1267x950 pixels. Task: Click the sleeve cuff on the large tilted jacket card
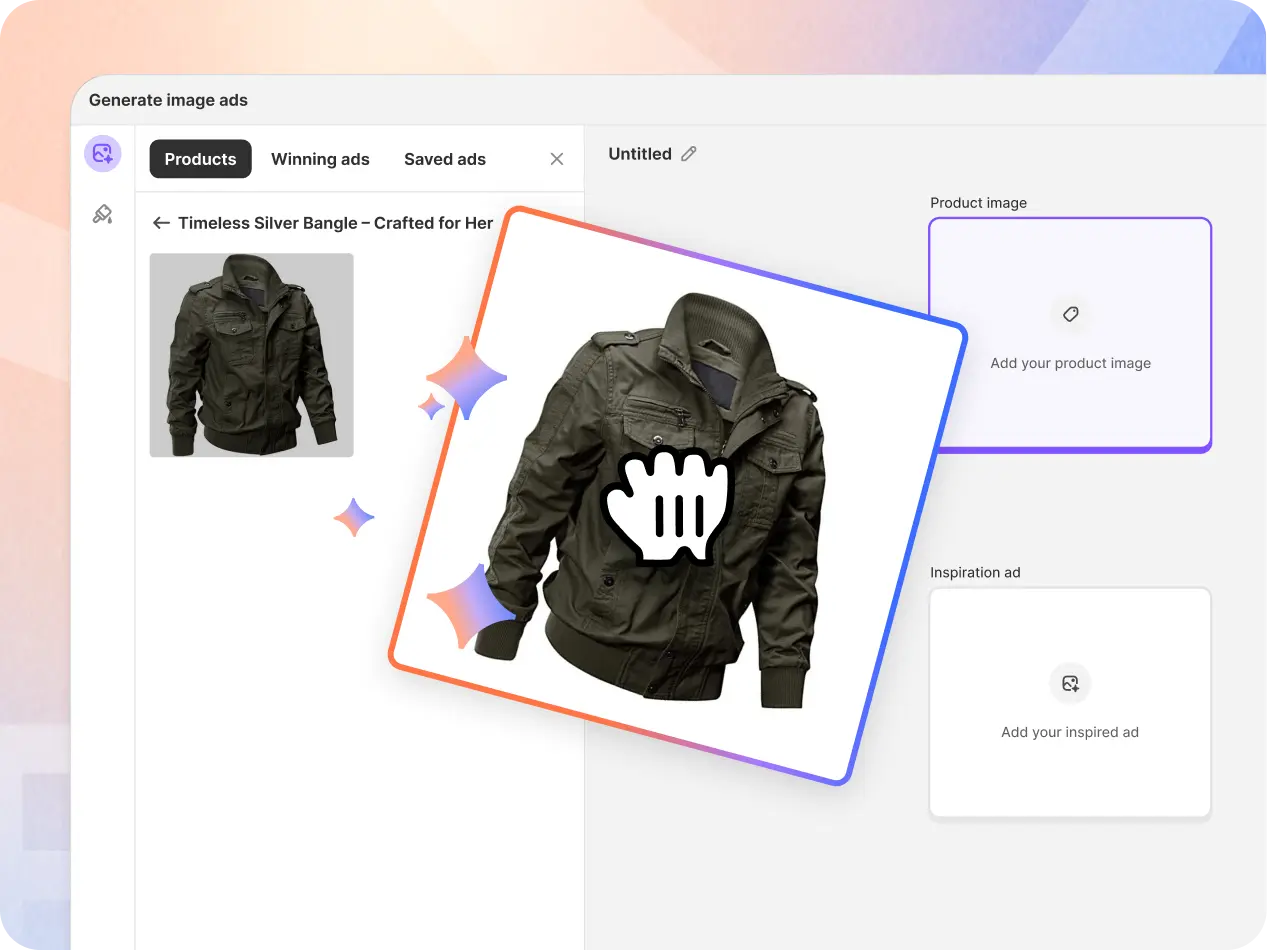783,688
